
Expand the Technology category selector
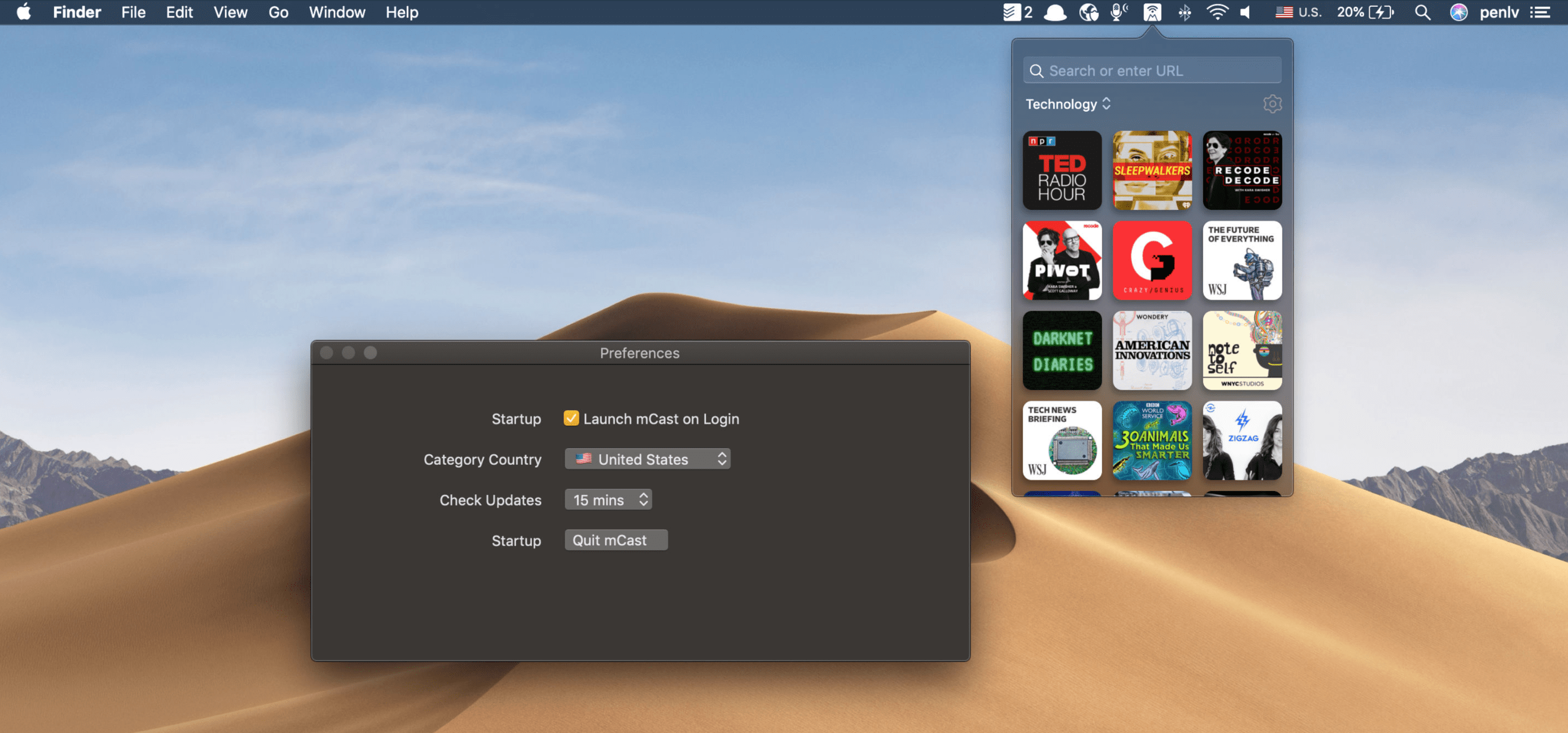tap(1067, 104)
